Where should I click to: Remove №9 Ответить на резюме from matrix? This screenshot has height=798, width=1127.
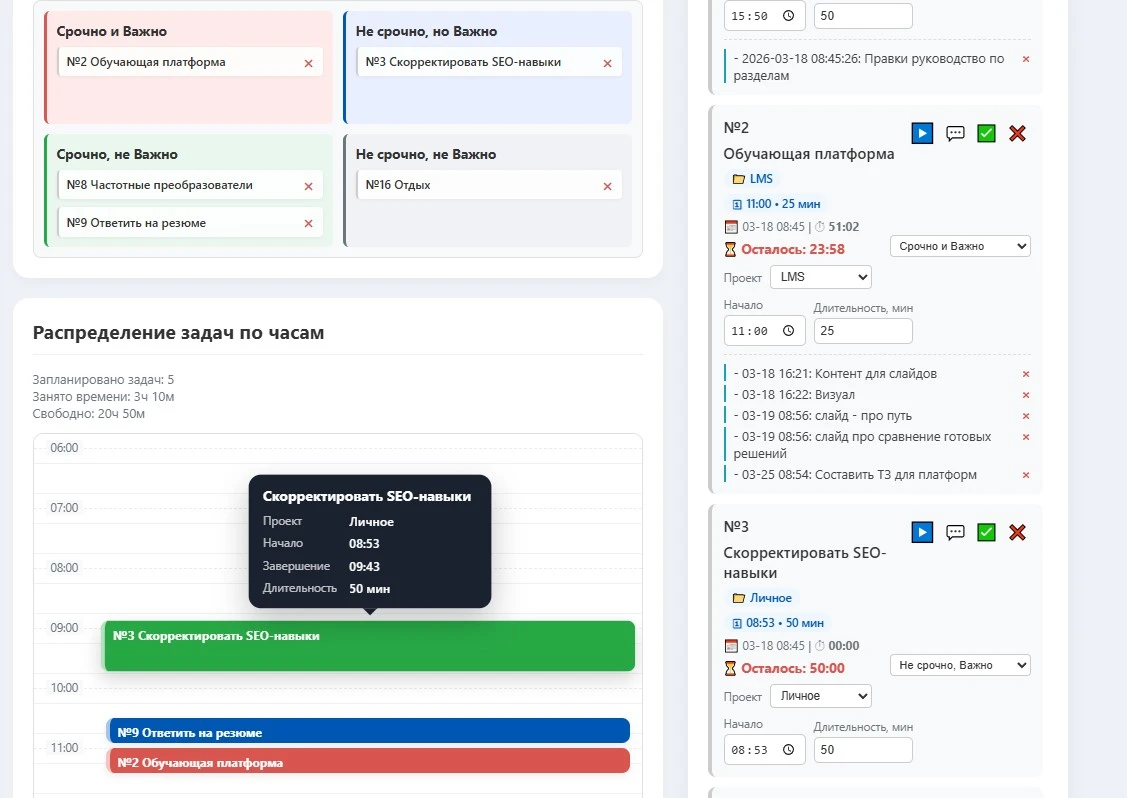coord(308,224)
